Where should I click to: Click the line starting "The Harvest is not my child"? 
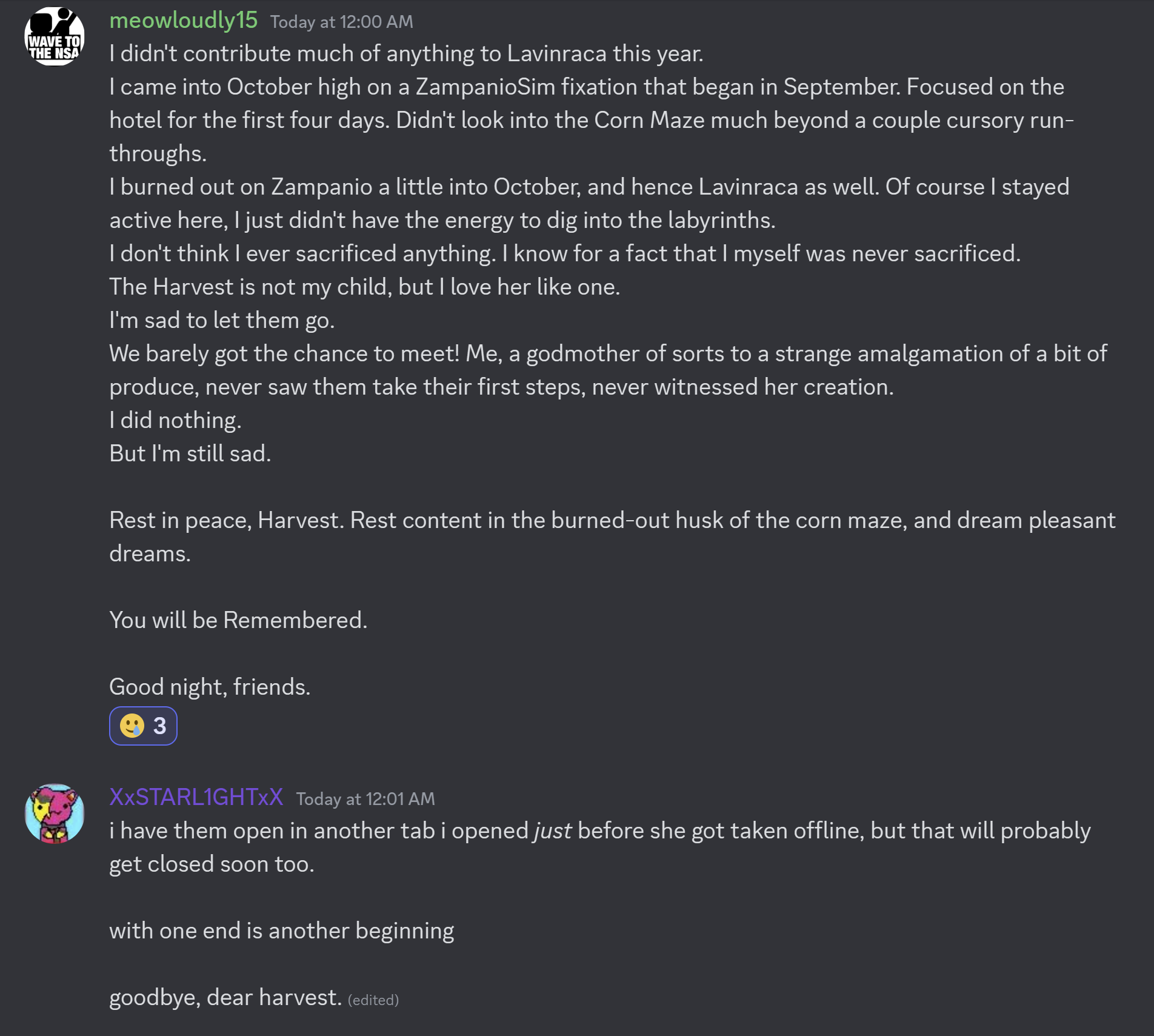[x=364, y=287]
